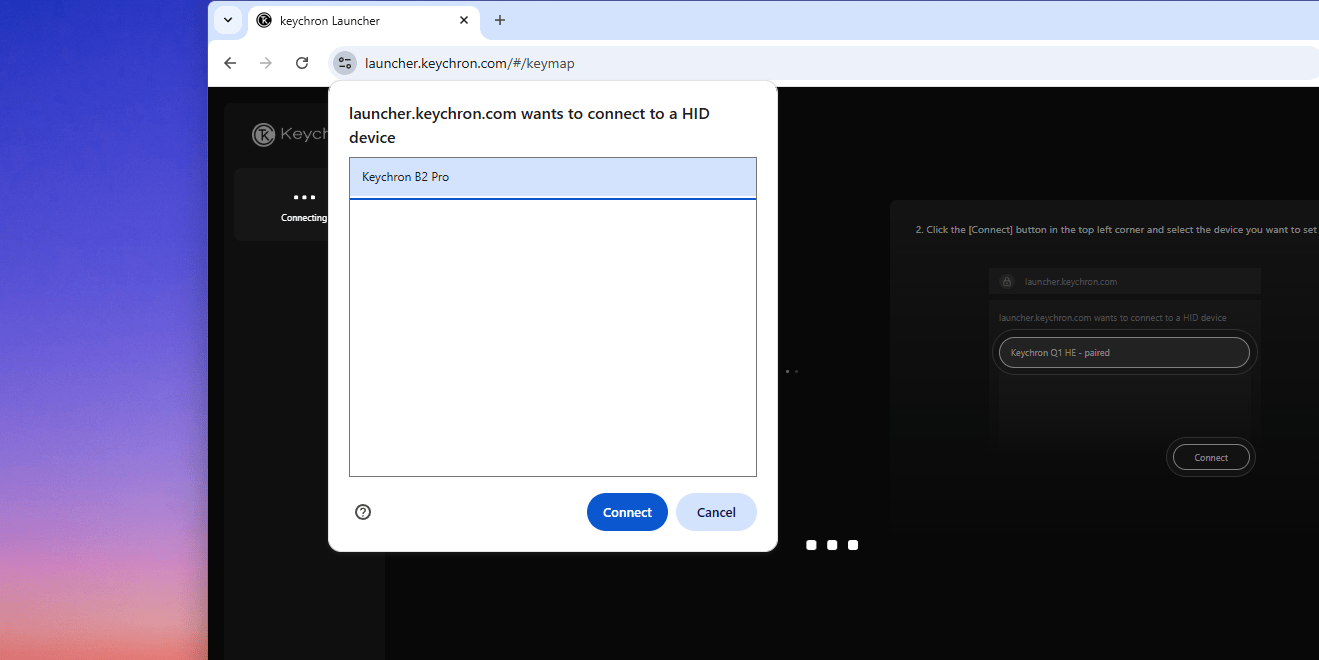Click Keychron Q1 HE - paired tutorial entry
Viewport: 1319px width, 660px height.
click(x=1123, y=353)
